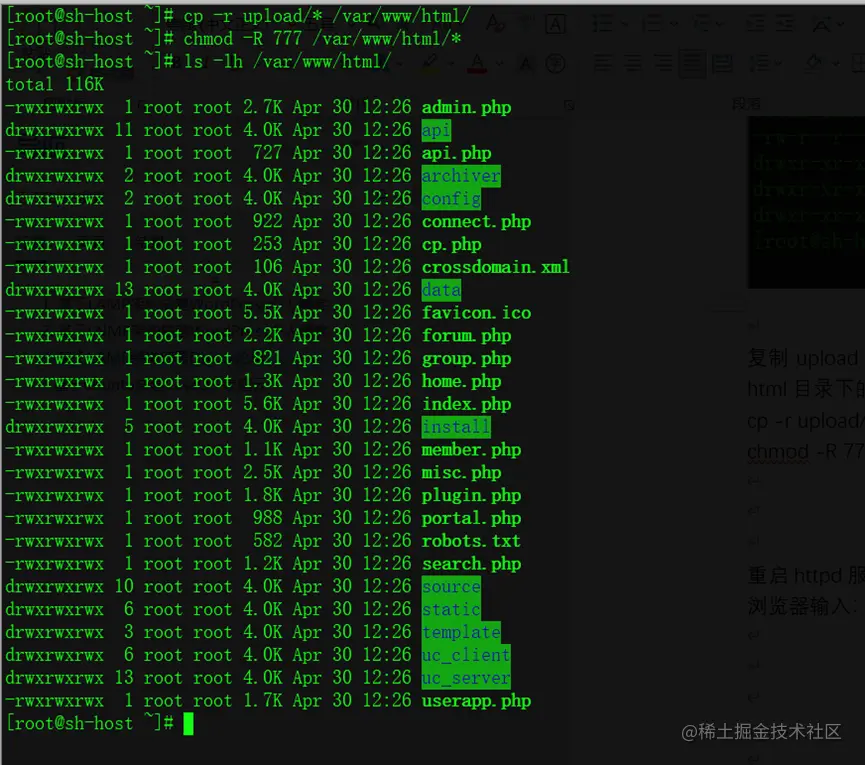The image size is (865, 765).
Task: Click the link count 10 in the source row
Action: [x=124, y=587]
